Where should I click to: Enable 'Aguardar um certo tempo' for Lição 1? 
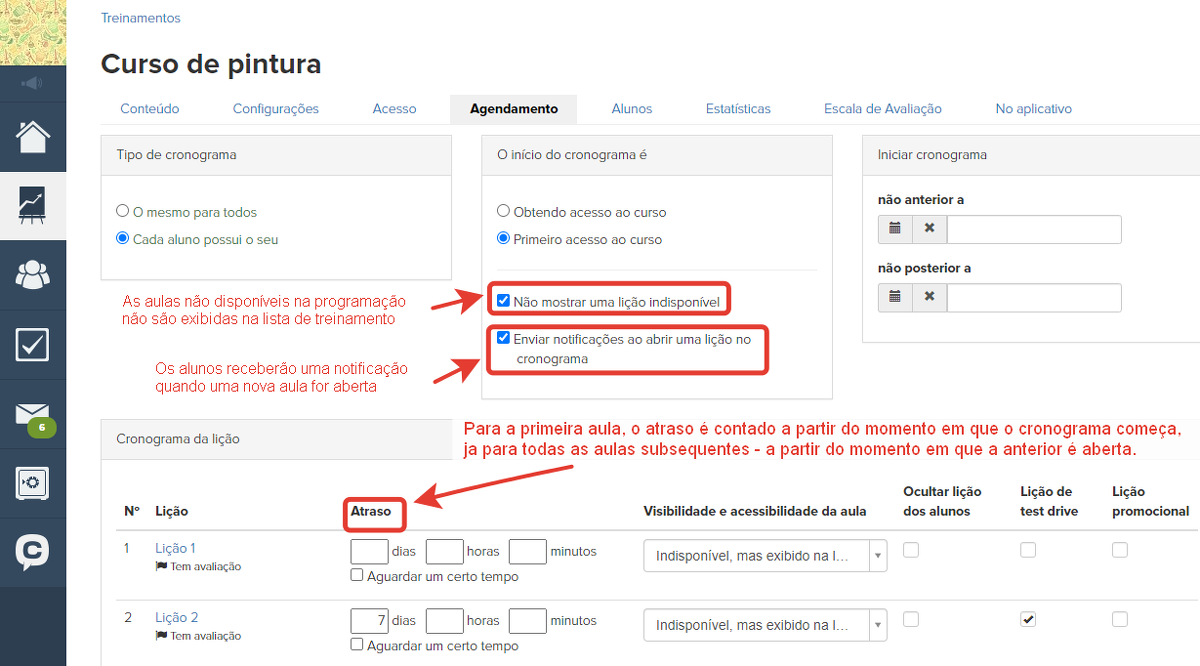[x=357, y=575]
